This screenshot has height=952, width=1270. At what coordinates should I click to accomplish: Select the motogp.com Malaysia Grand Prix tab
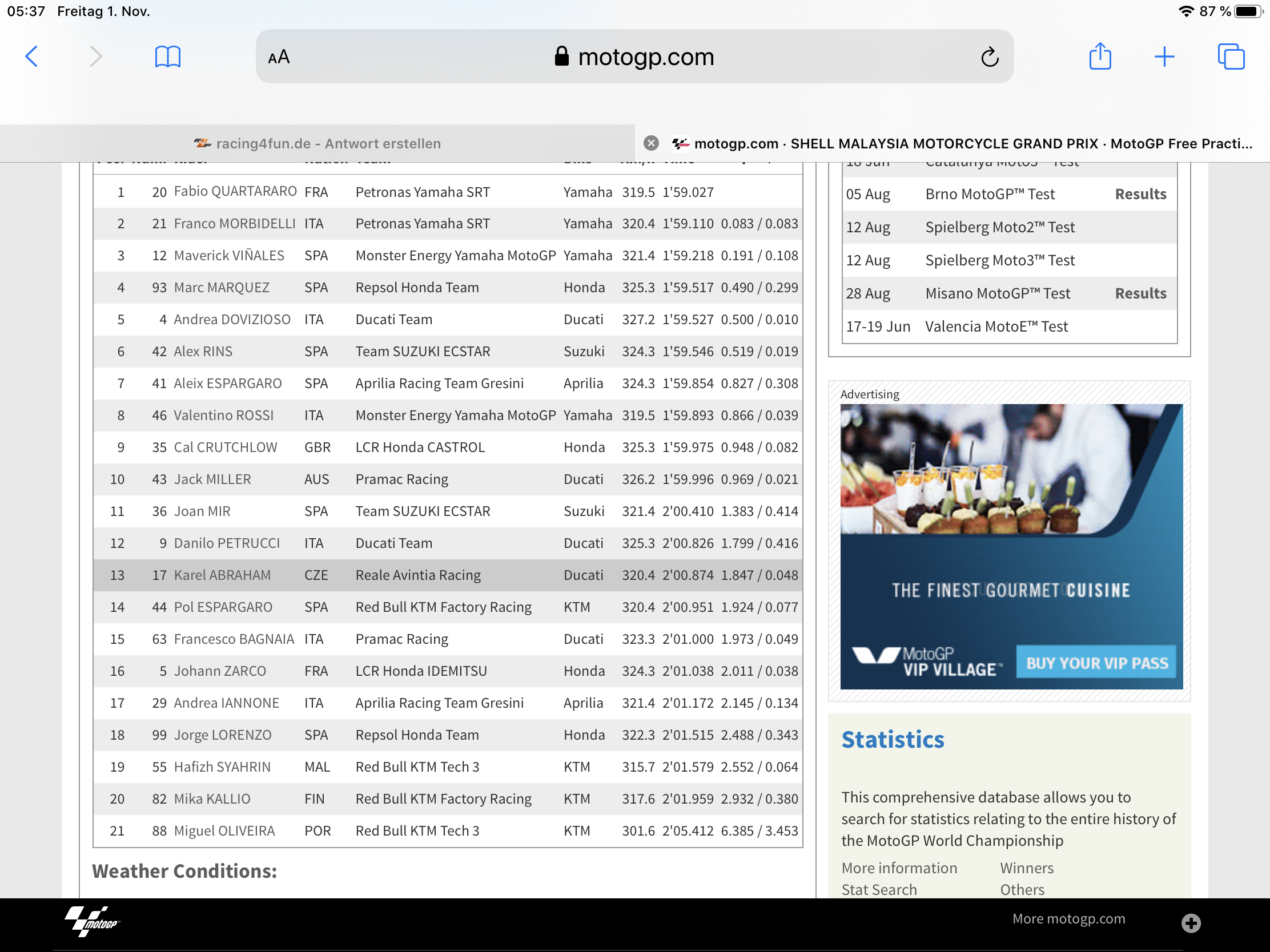point(964,143)
